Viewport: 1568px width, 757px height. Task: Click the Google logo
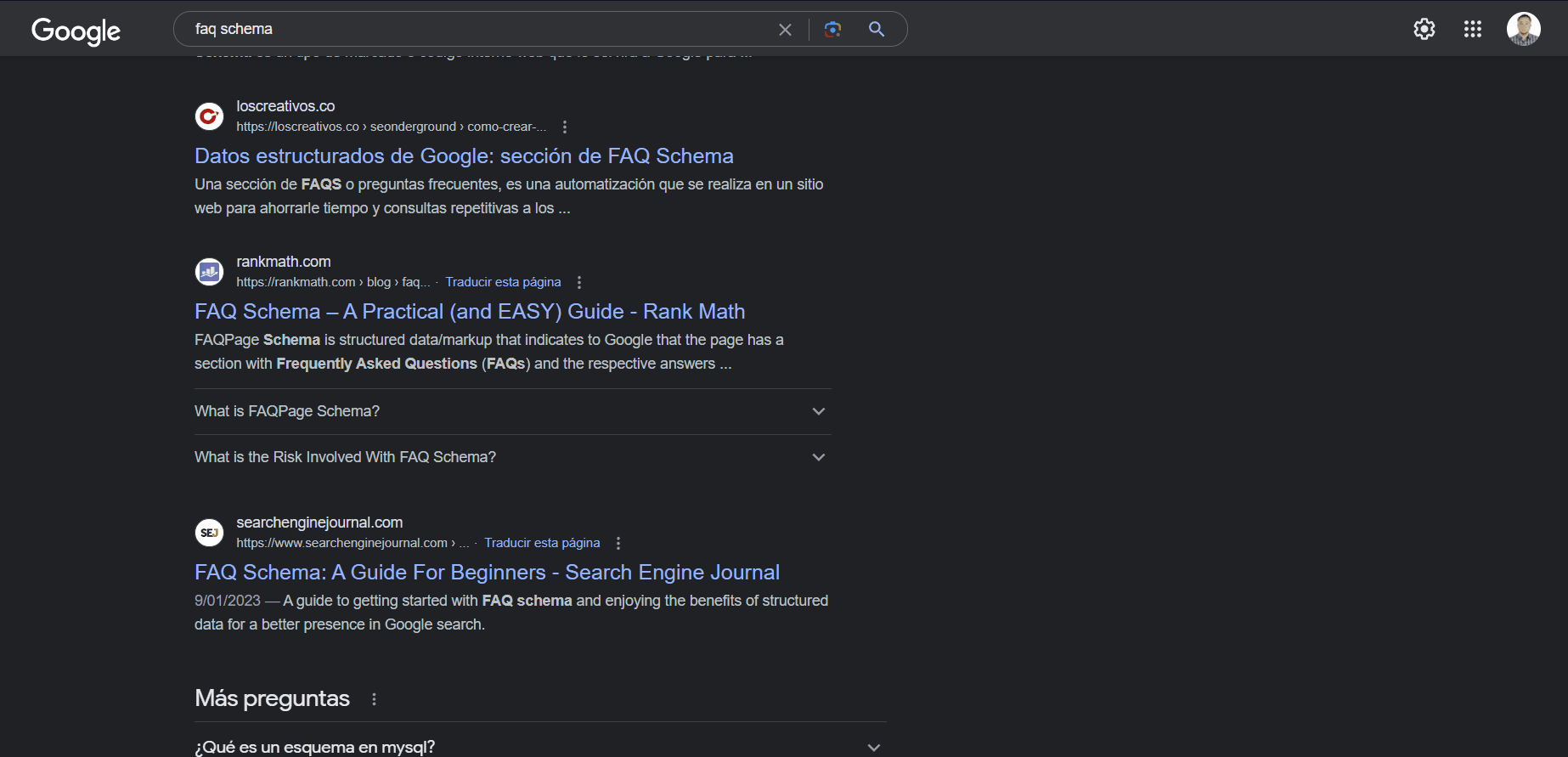point(76,31)
